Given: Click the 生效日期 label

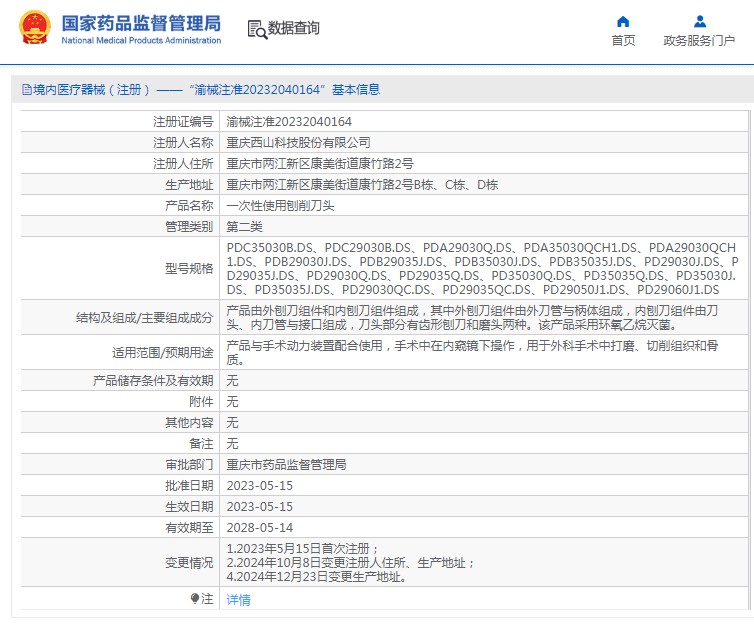Looking at the screenshot, I should (x=189, y=507).
